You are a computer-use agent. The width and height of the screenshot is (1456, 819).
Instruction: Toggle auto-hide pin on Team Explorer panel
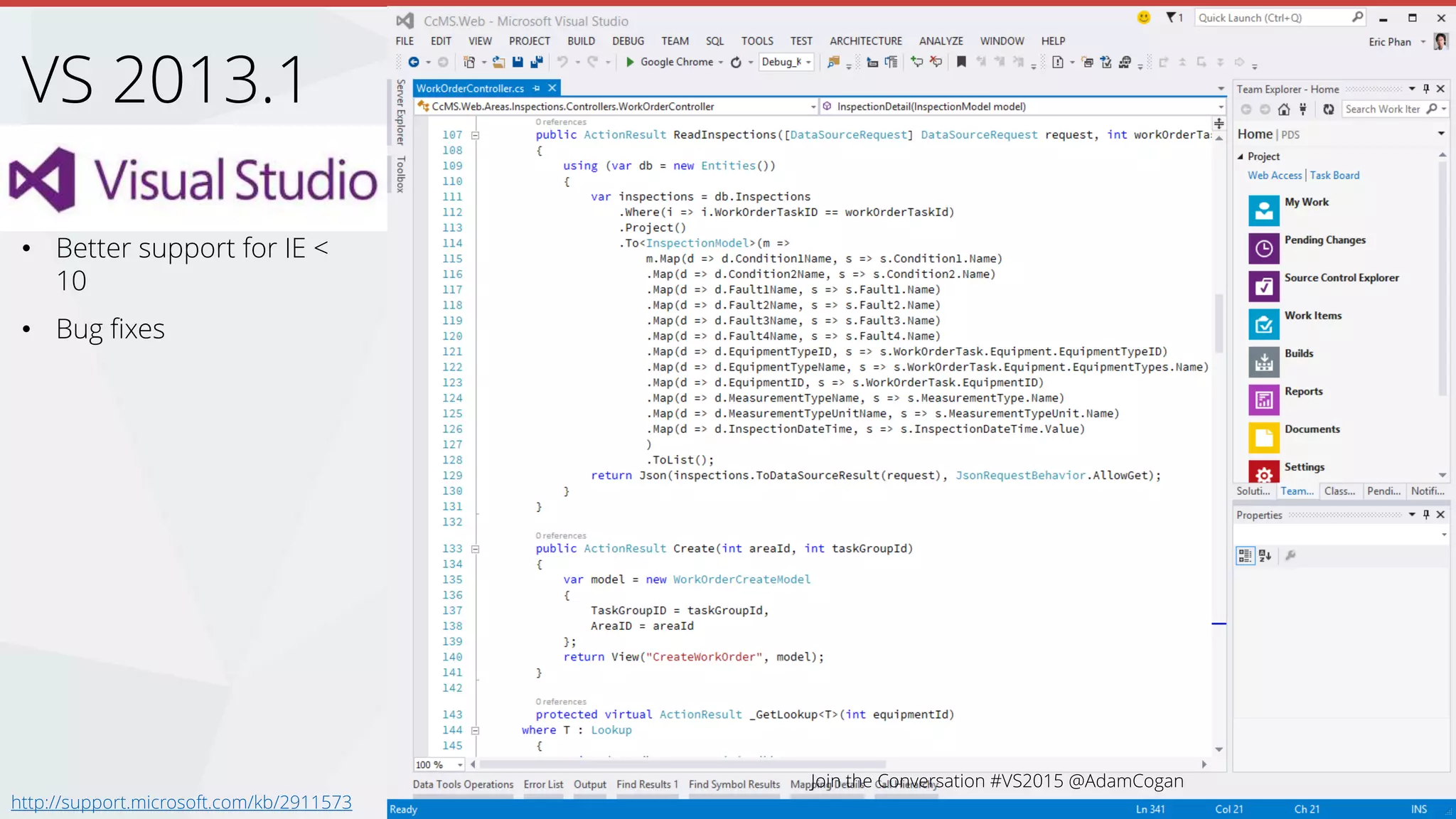(x=1425, y=89)
